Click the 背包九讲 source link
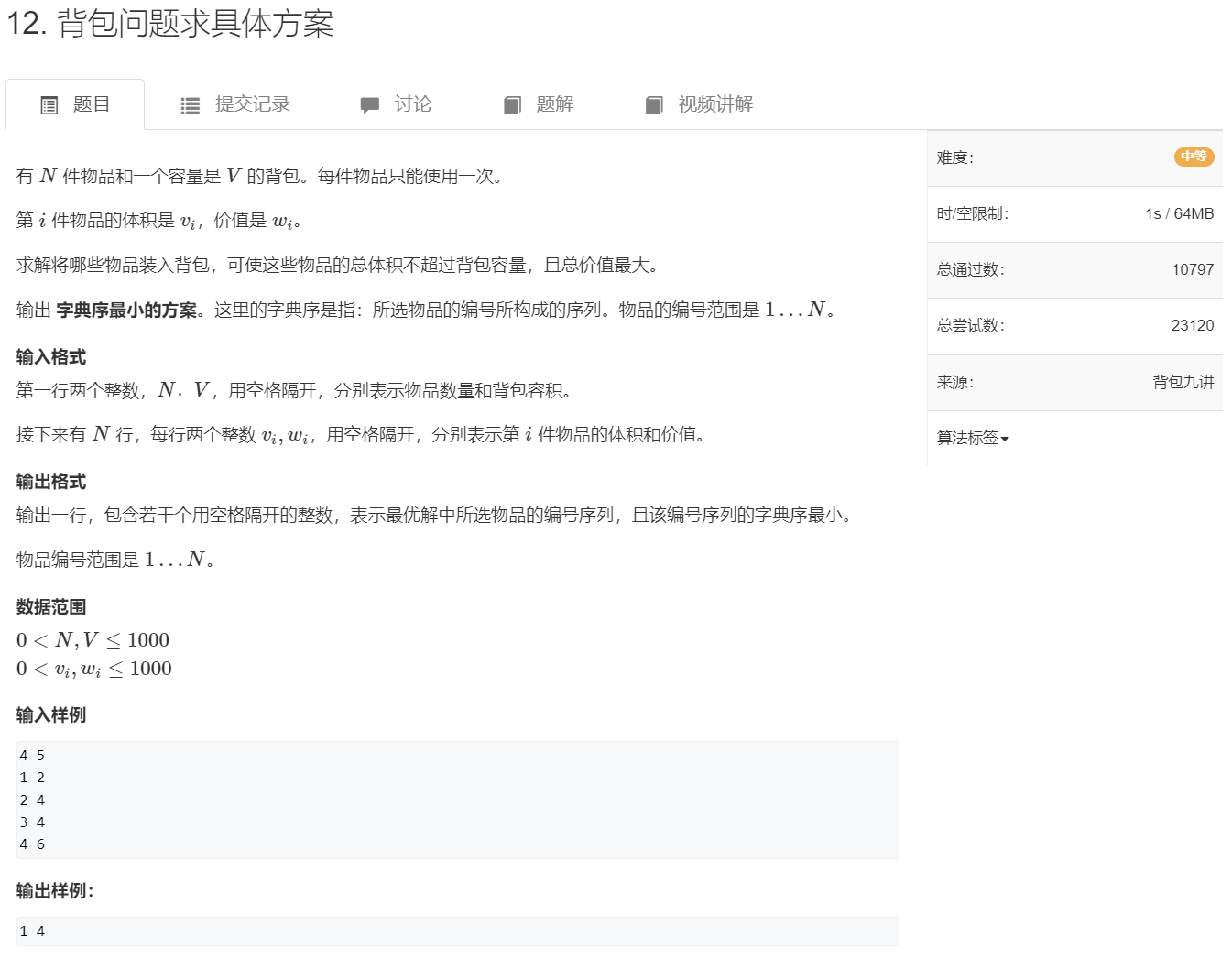 pos(1183,382)
